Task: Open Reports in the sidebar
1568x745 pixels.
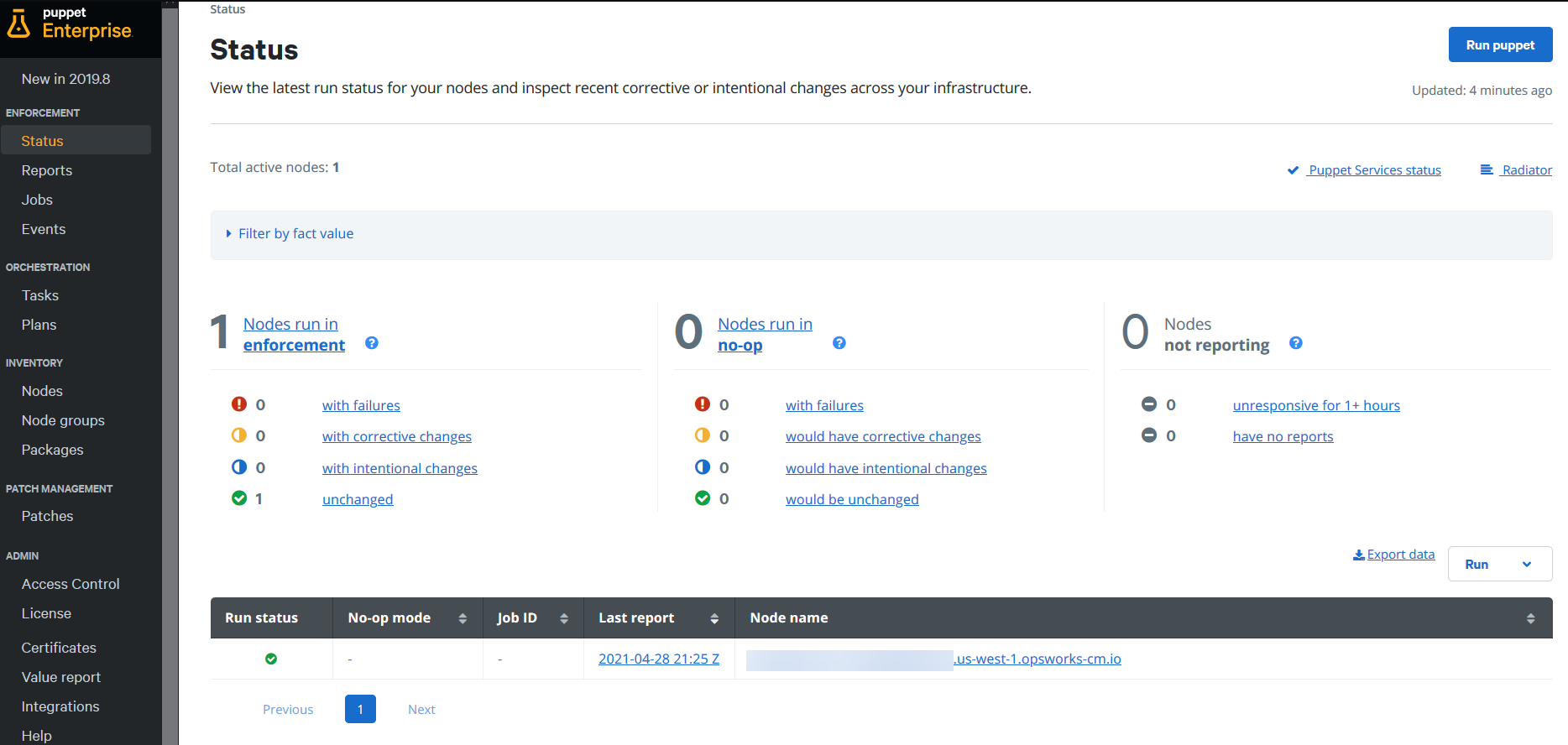Action: tap(47, 170)
